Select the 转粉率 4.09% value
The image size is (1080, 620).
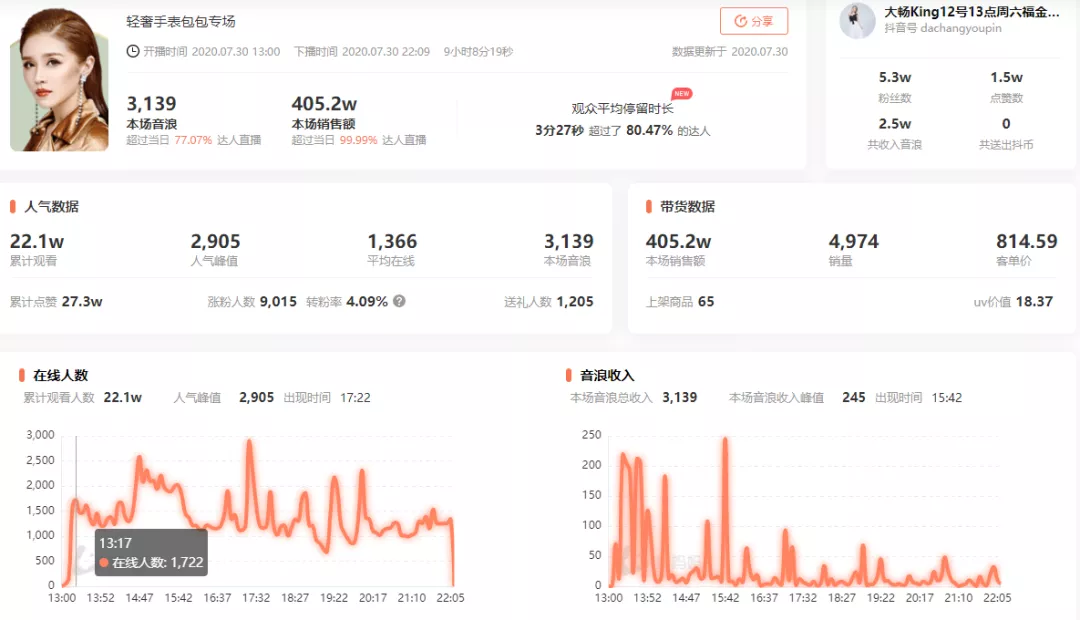tap(367, 302)
